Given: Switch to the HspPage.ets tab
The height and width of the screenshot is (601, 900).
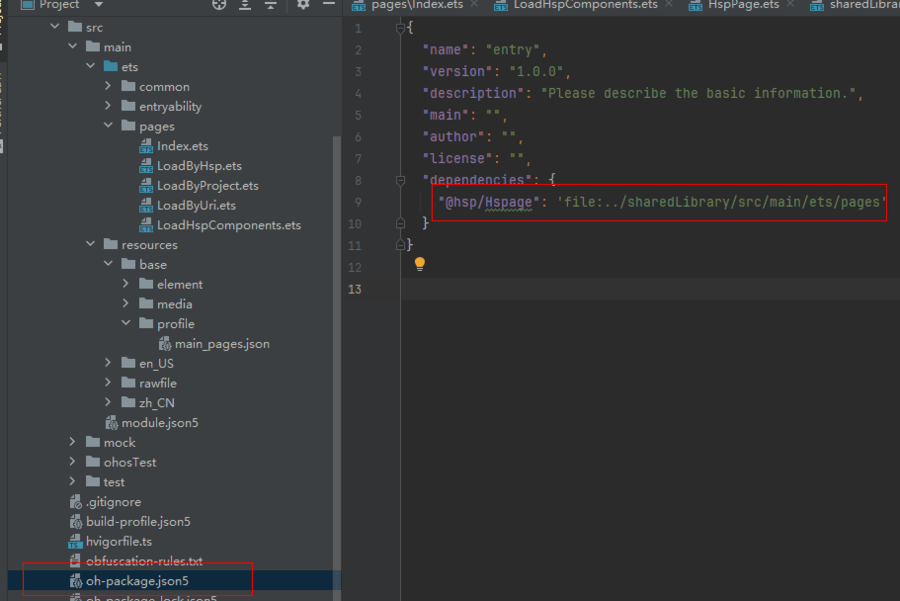Looking at the screenshot, I should point(742,5).
